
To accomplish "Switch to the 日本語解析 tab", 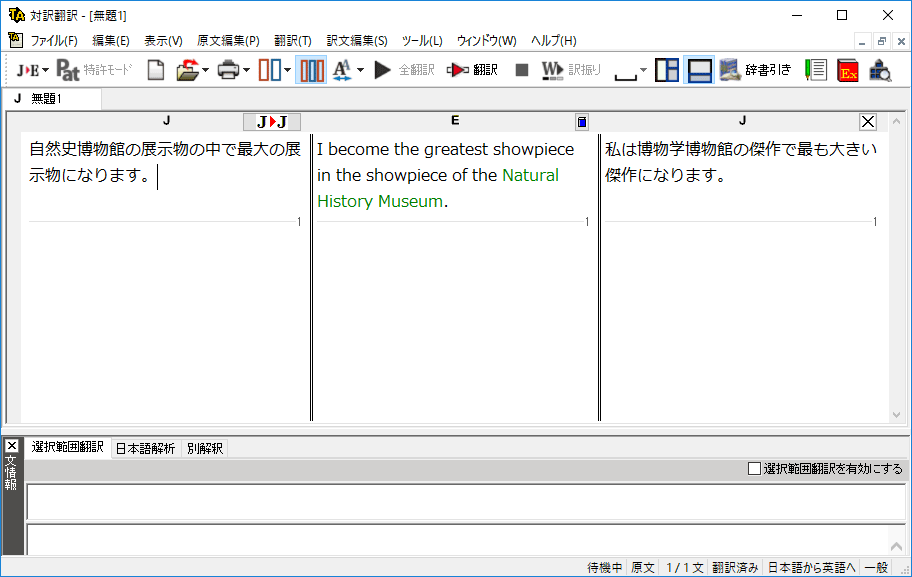I will 145,448.
